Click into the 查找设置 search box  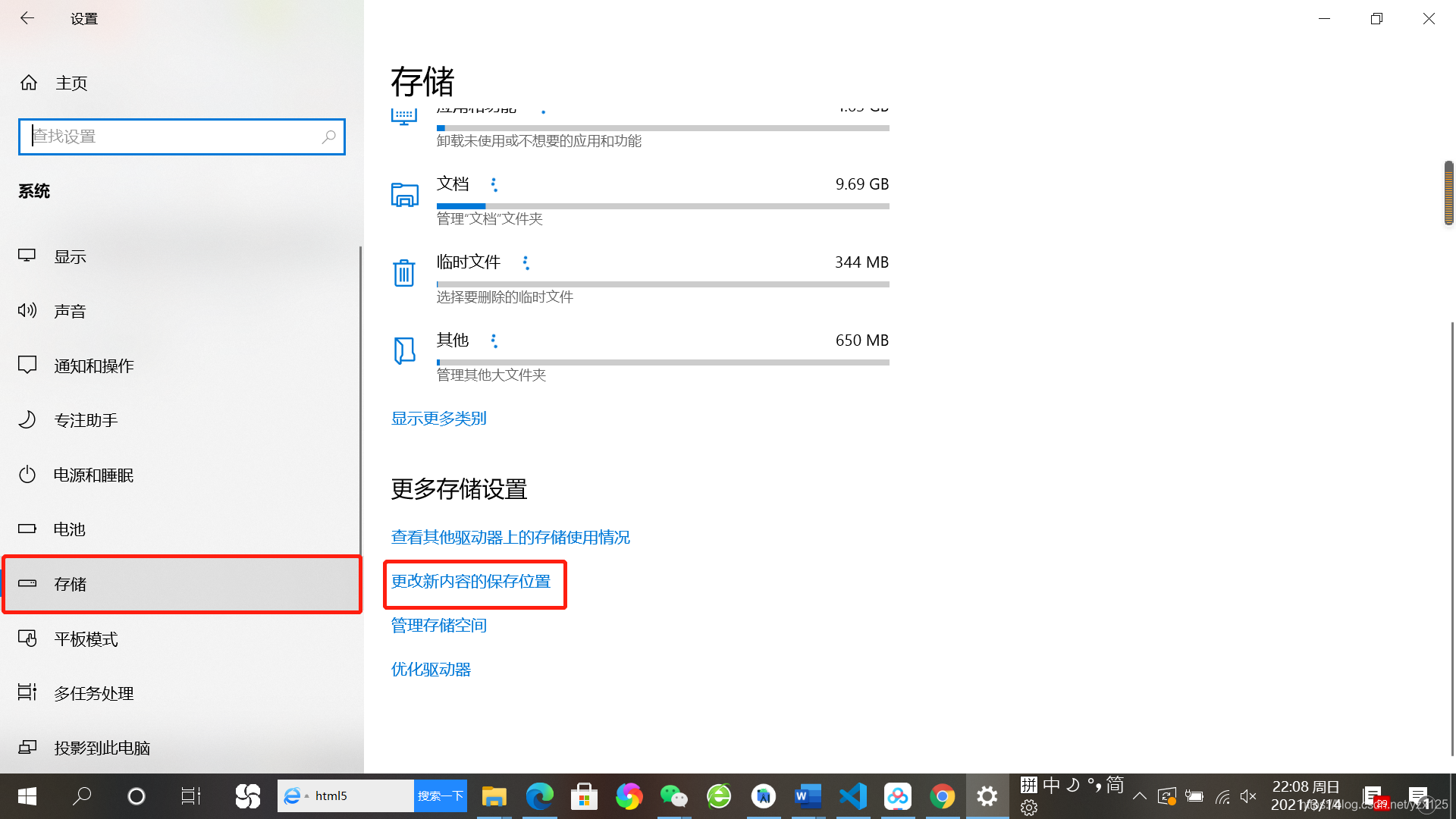tap(182, 136)
